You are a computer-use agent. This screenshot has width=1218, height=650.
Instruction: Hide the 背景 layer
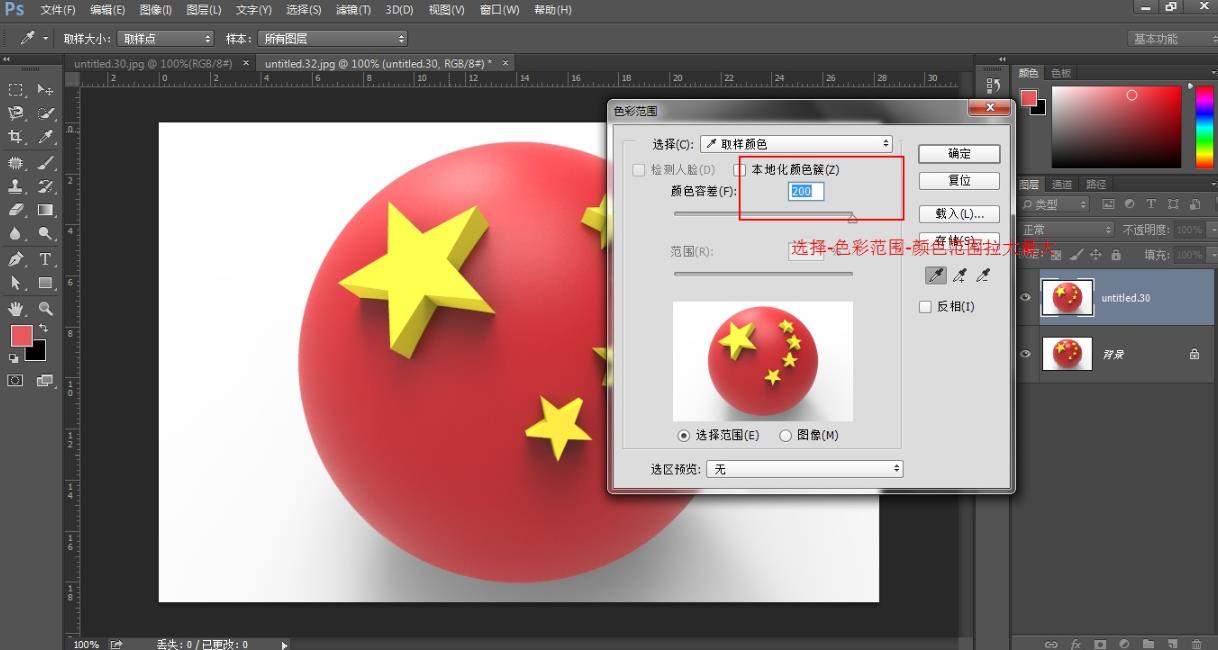tap(1025, 354)
